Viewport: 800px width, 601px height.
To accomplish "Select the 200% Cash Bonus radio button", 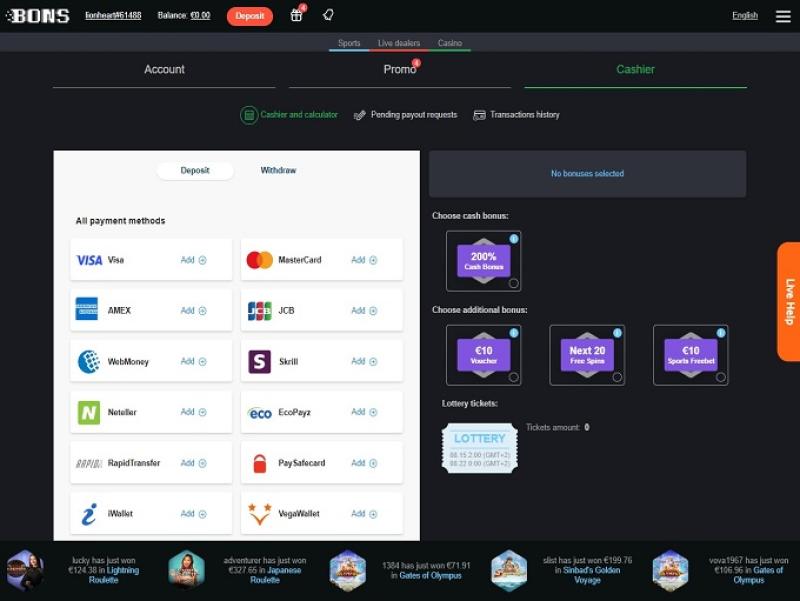I will pyautogui.click(x=514, y=283).
